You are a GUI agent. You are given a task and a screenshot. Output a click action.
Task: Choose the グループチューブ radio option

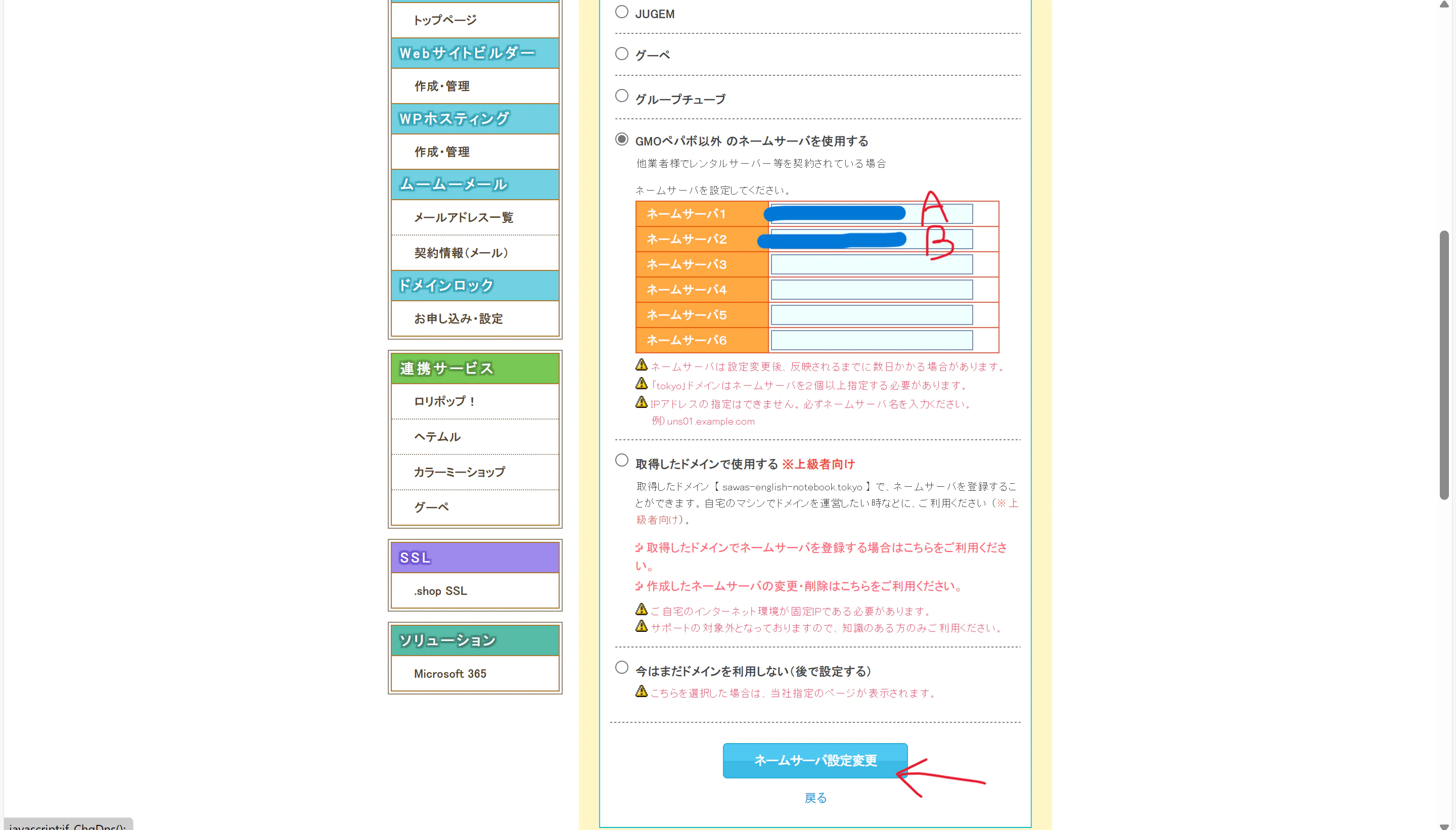point(621,96)
